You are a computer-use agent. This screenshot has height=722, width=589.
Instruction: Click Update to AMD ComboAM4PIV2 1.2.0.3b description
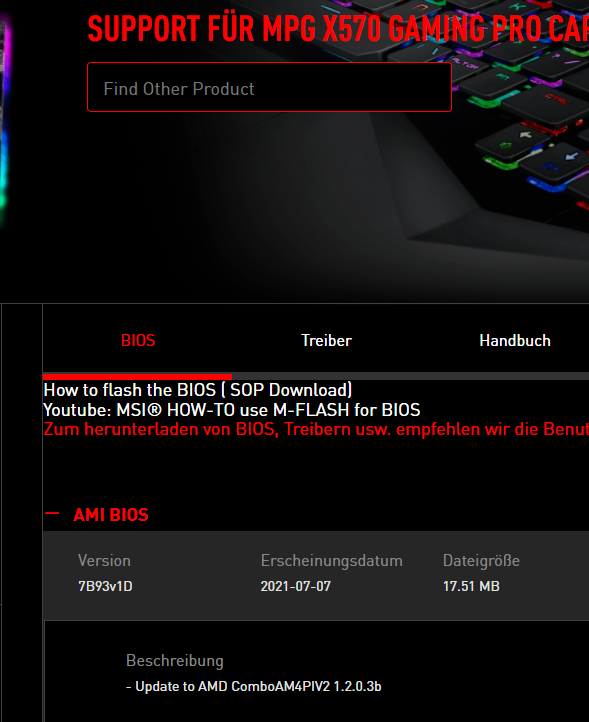click(254, 686)
